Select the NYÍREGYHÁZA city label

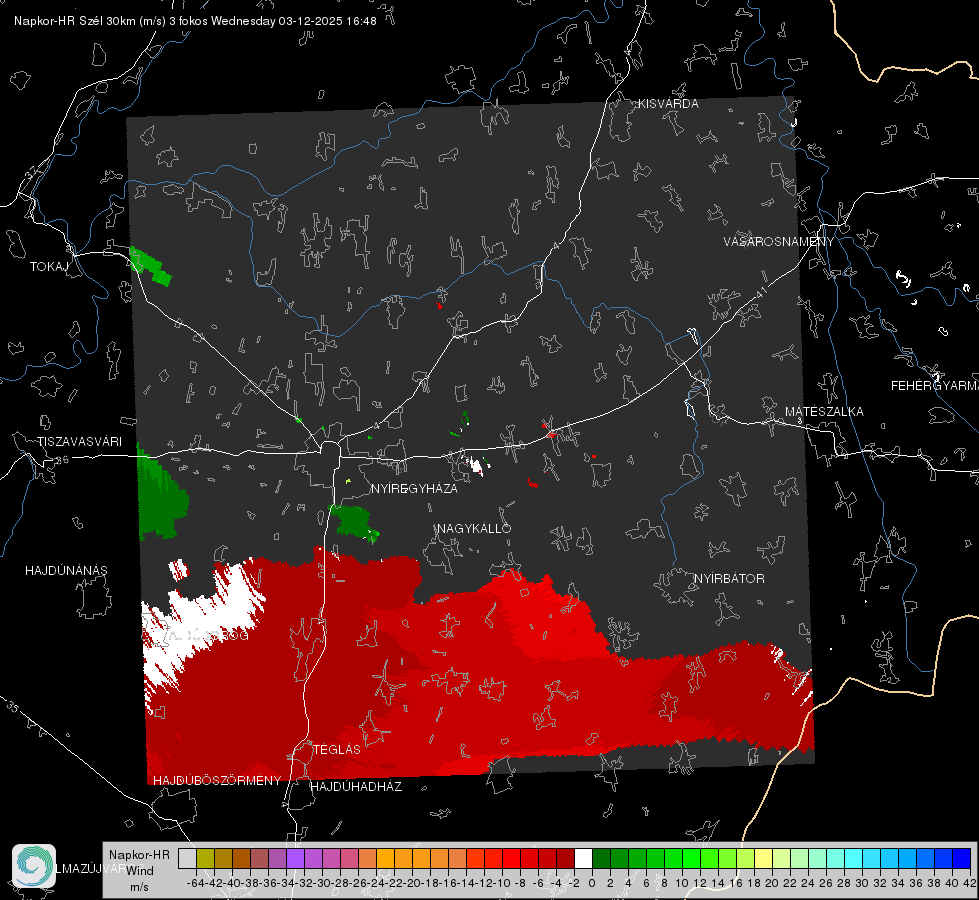tap(414, 489)
